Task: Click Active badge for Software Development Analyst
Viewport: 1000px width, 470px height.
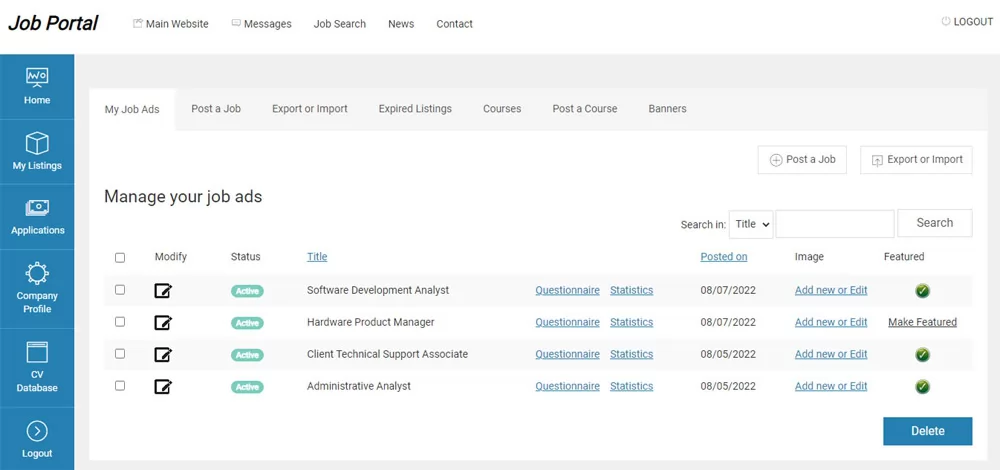Action: click(x=247, y=291)
